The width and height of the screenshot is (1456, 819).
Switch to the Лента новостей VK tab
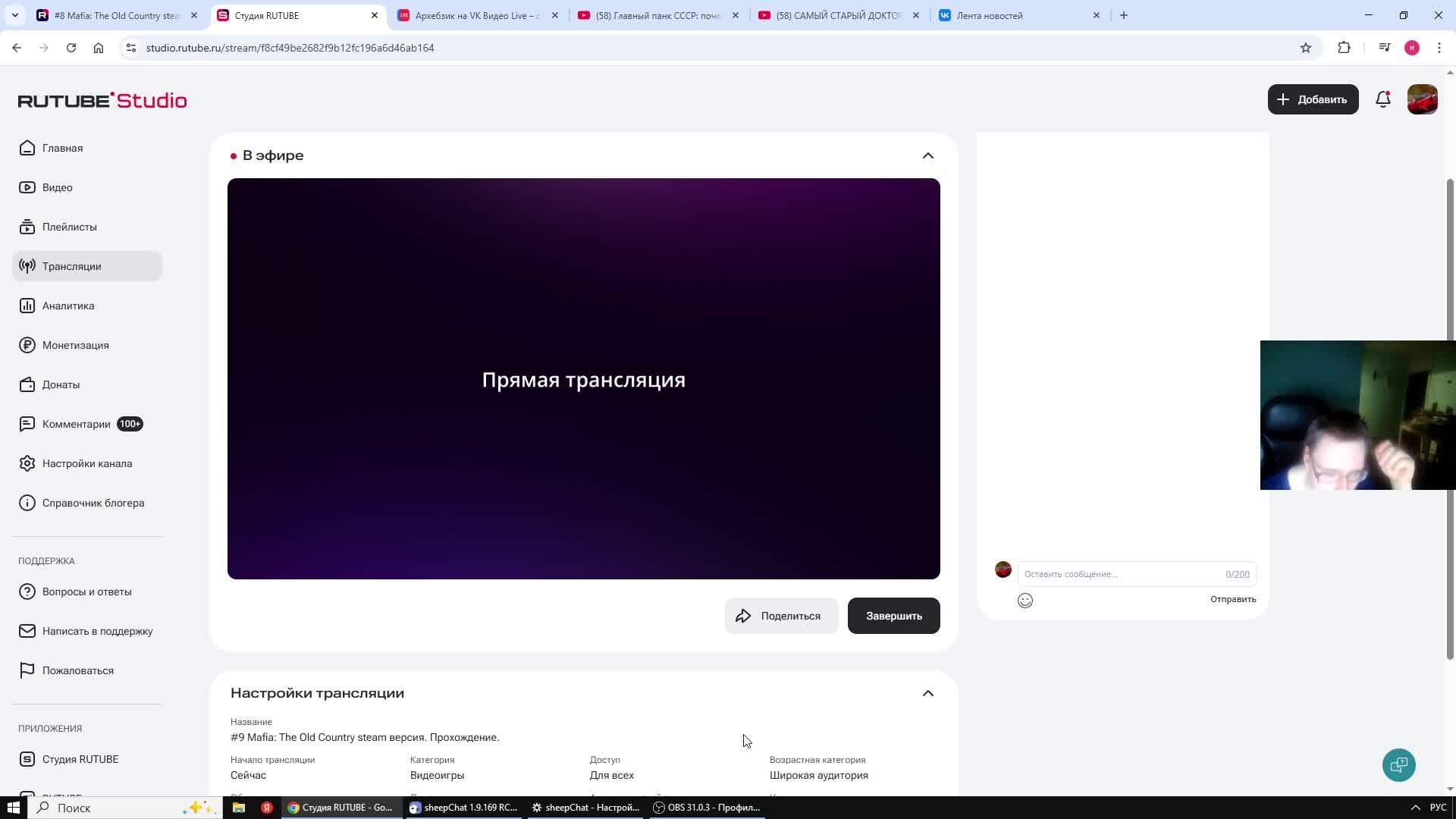click(x=989, y=15)
